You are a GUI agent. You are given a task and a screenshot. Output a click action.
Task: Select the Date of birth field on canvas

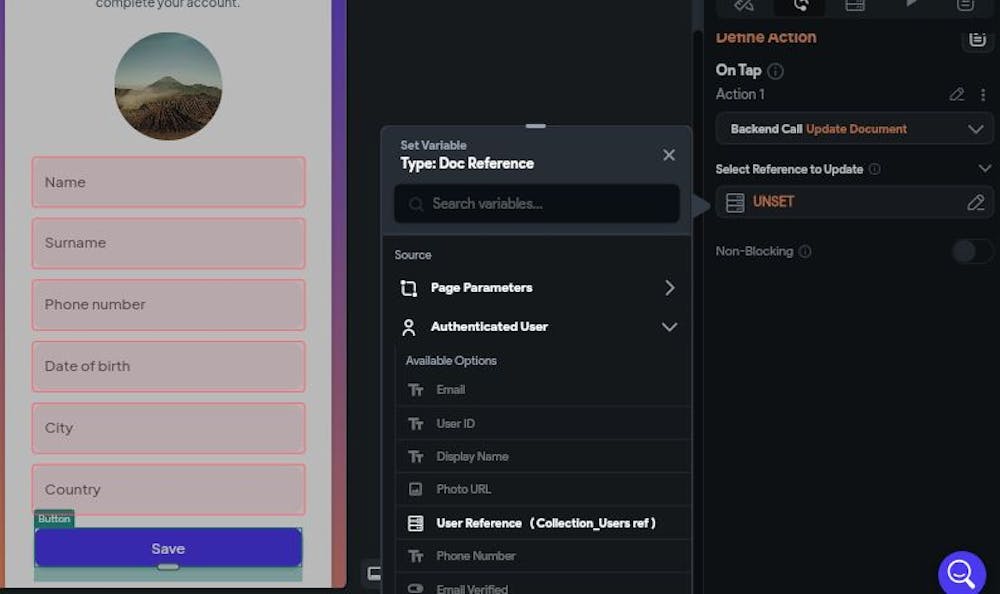pos(168,366)
